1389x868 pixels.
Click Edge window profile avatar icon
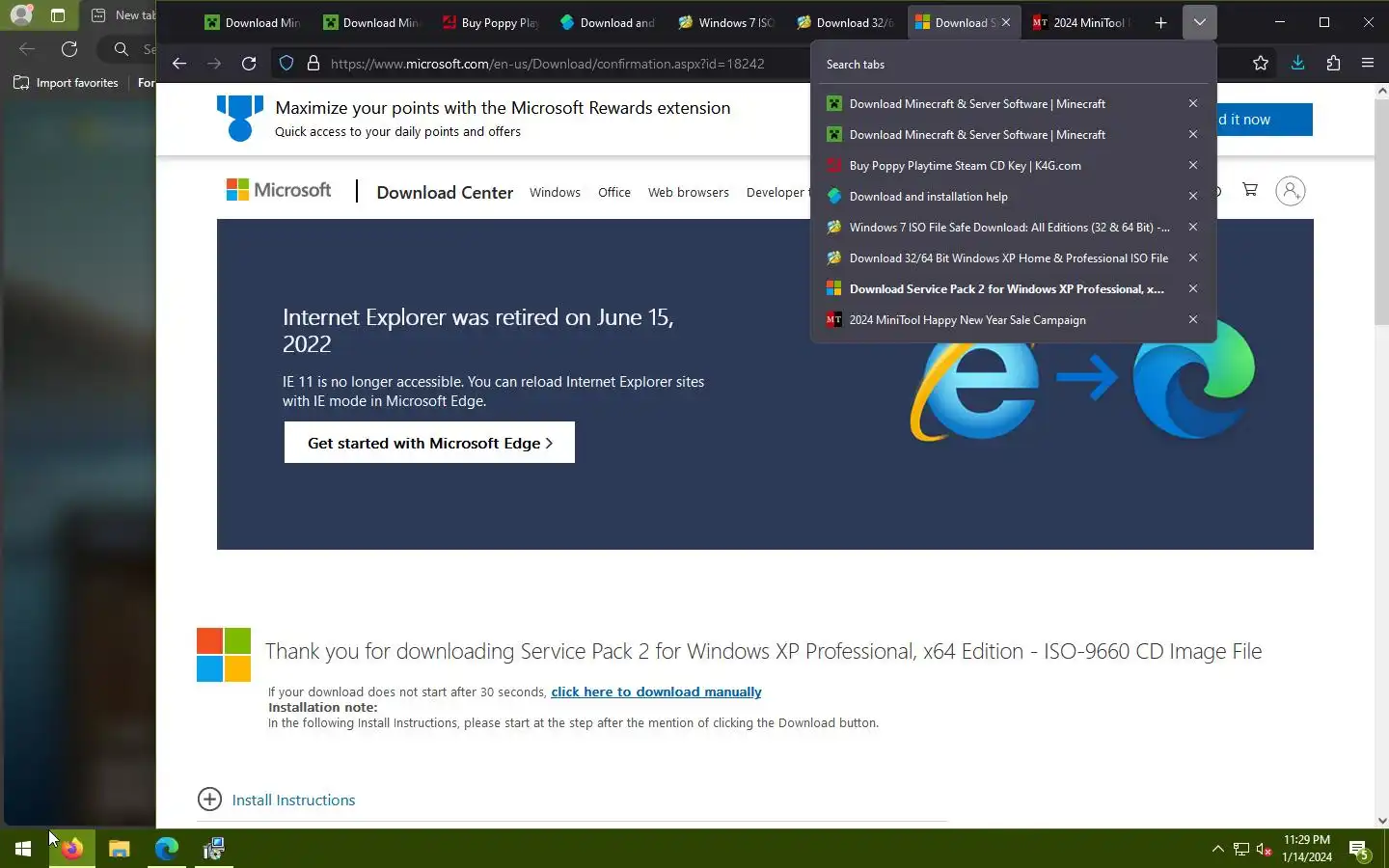point(21,15)
